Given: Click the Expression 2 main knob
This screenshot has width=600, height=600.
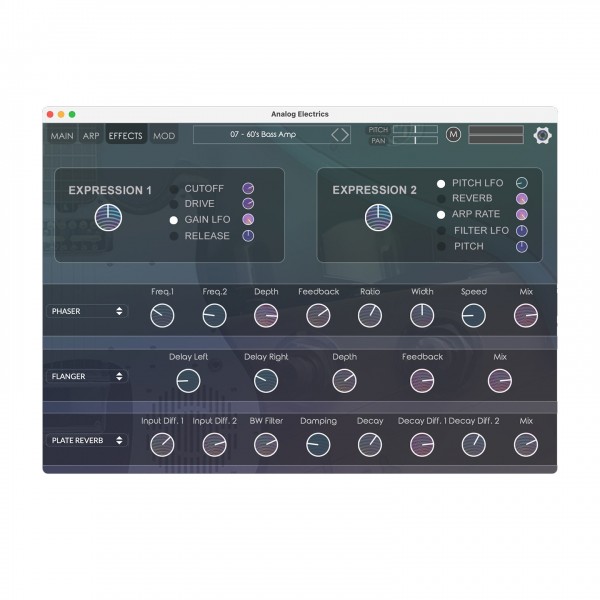Looking at the screenshot, I should pyautogui.click(x=378, y=217).
